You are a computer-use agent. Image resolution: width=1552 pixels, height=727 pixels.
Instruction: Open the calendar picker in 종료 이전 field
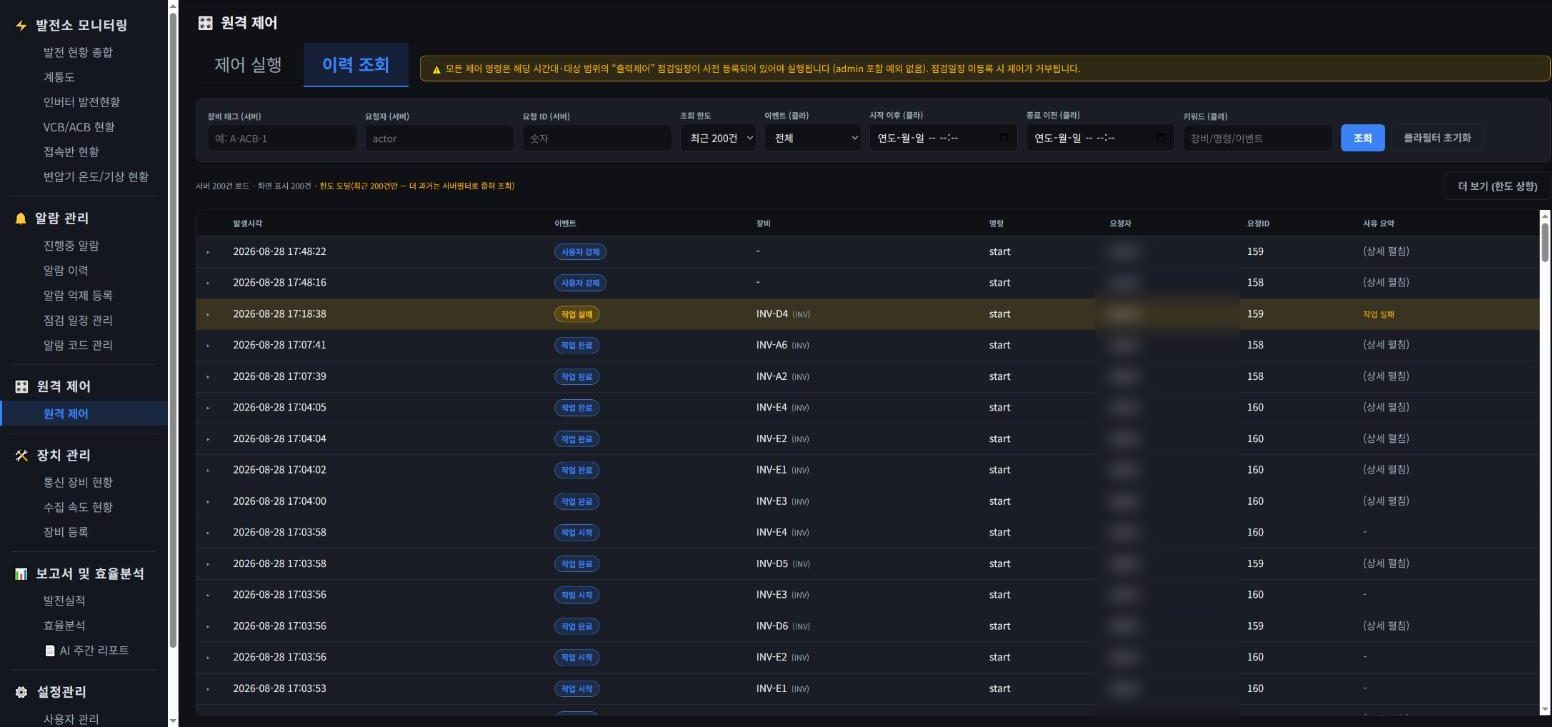(x=1161, y=138)
